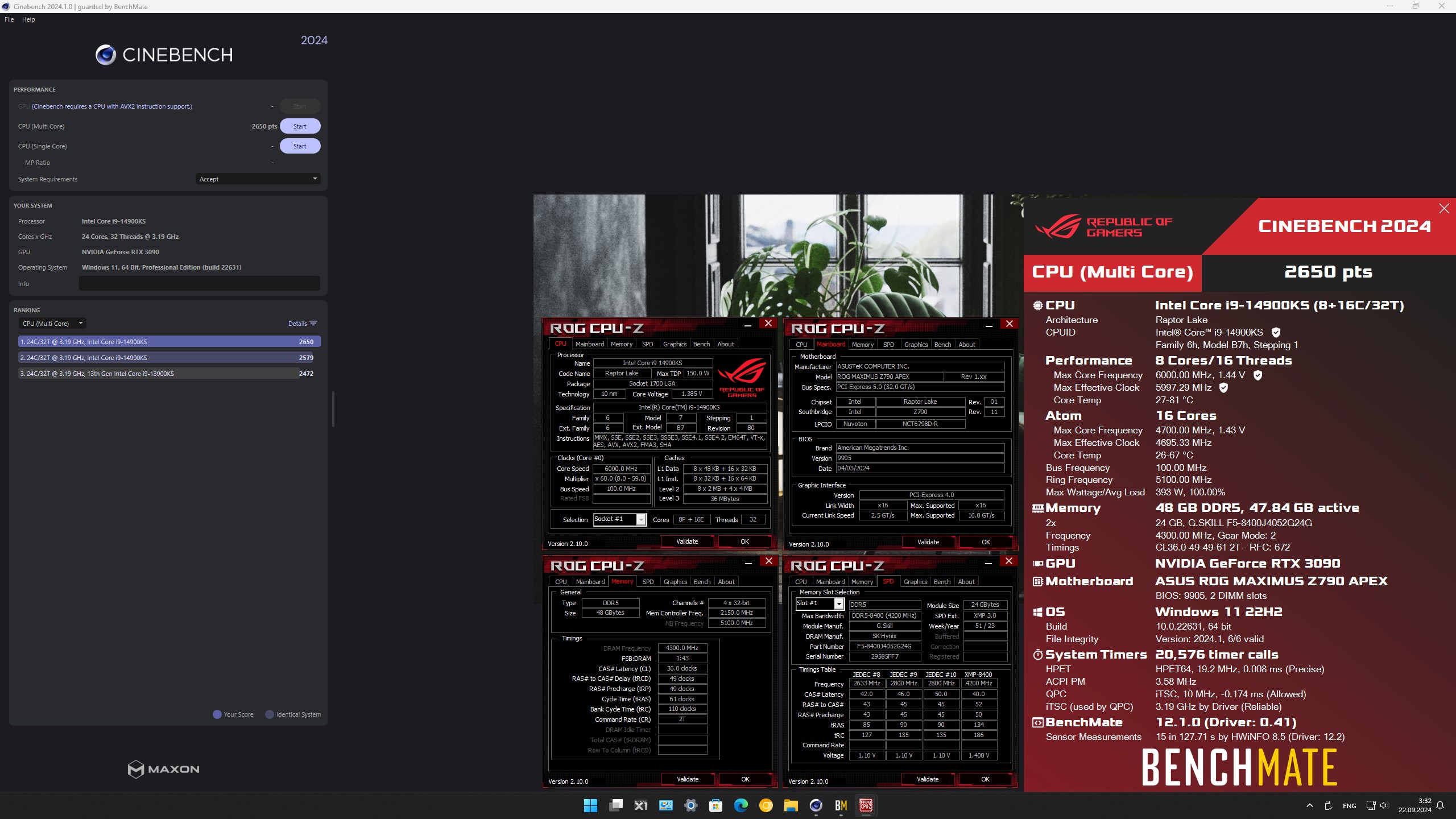This screenshot has width=1456, height=819.
Task: Click the ranking Details link
Action: click(297, 324)
